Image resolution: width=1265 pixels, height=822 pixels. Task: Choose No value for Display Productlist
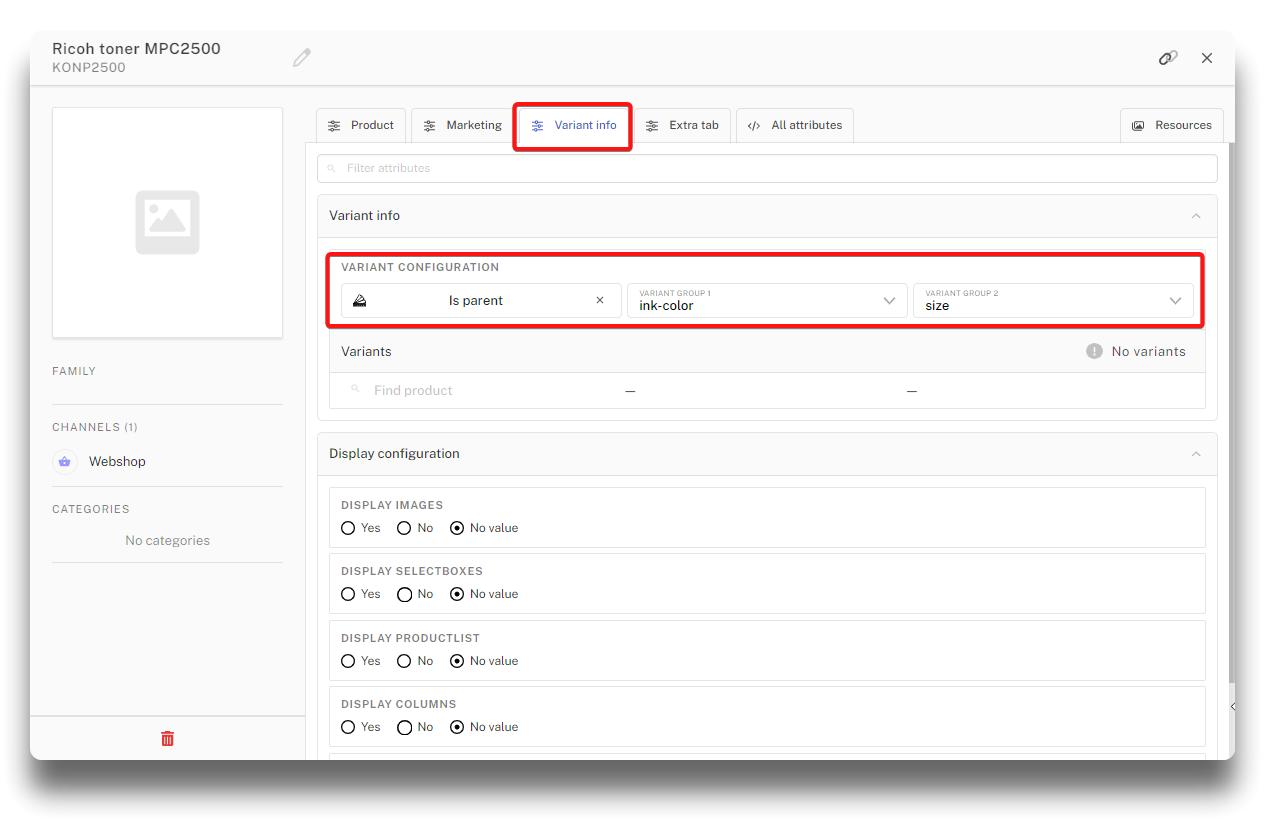pos(457,661)
